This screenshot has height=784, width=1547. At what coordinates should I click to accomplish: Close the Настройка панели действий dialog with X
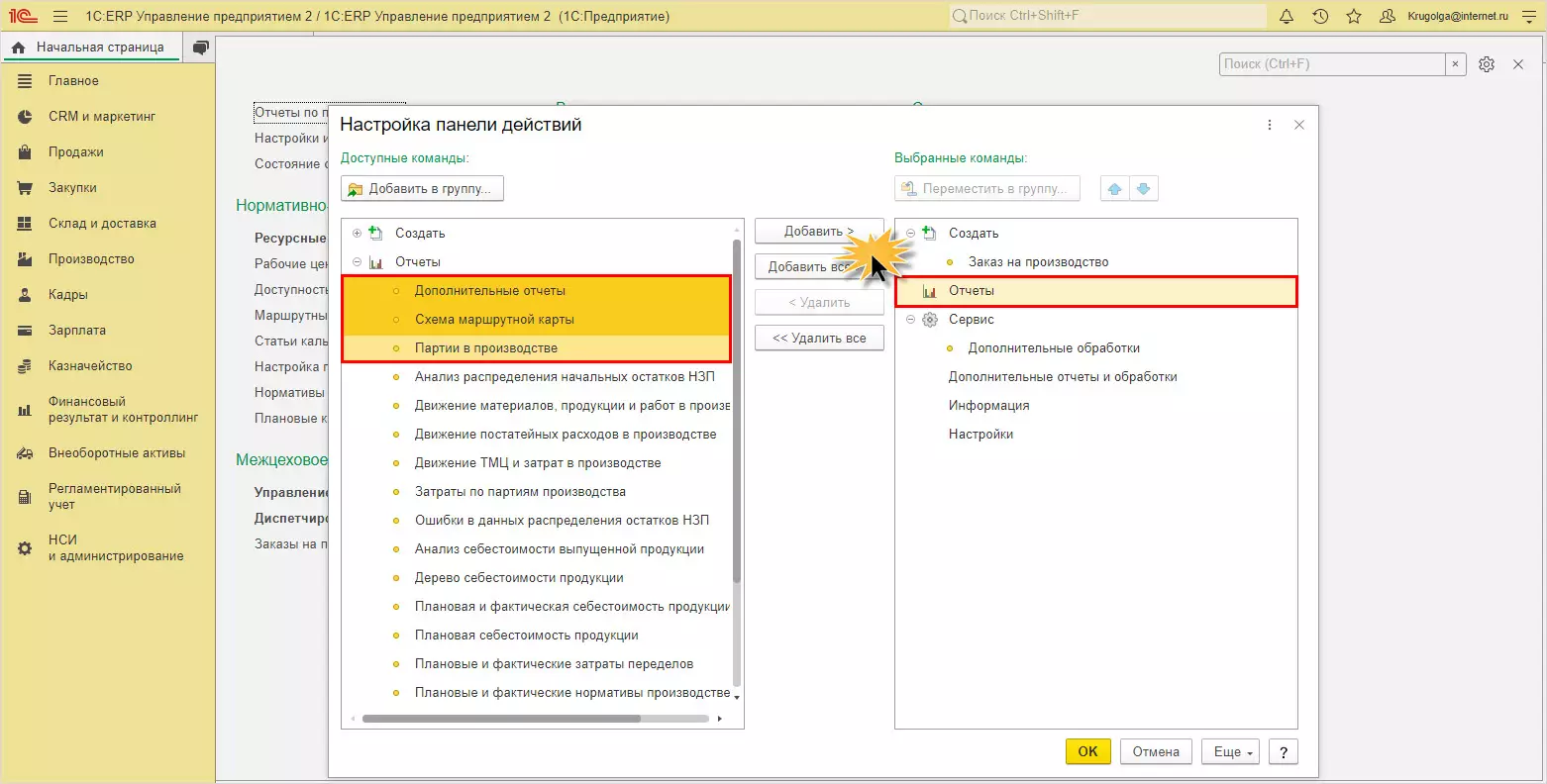[1299, 125]
